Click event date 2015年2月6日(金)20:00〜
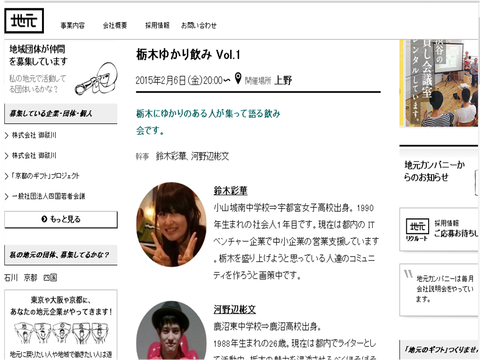This screenshot has height=360, width=480. click(x=183, y=80)
